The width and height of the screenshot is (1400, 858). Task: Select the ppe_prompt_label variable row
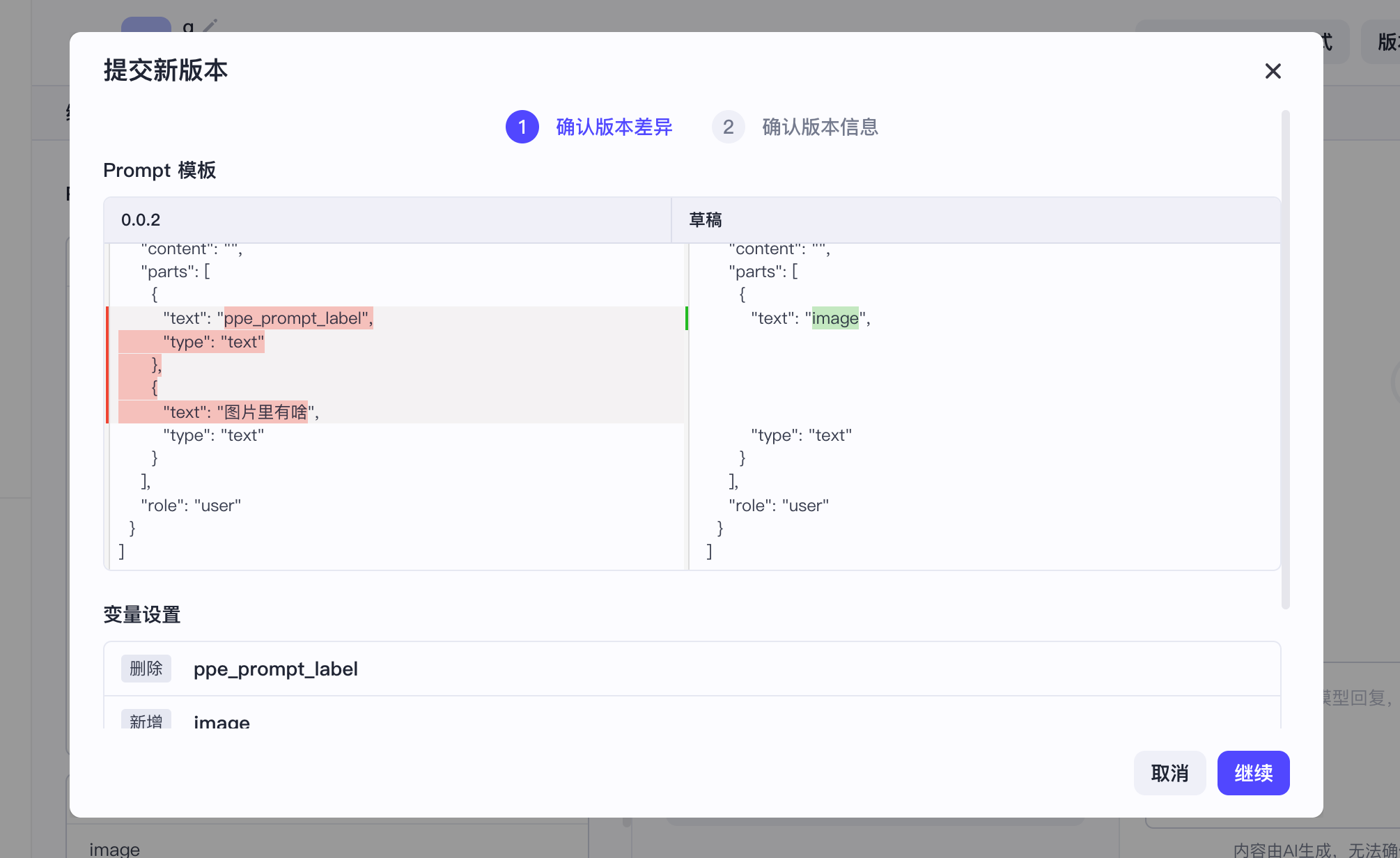click(692, 669)
